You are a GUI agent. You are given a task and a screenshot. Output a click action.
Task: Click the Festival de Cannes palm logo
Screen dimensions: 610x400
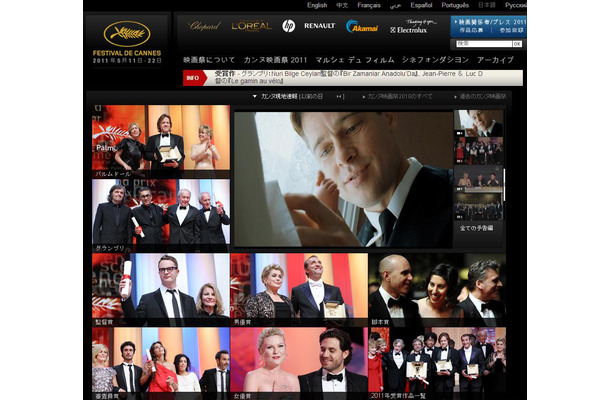click(x=127, y=34)
